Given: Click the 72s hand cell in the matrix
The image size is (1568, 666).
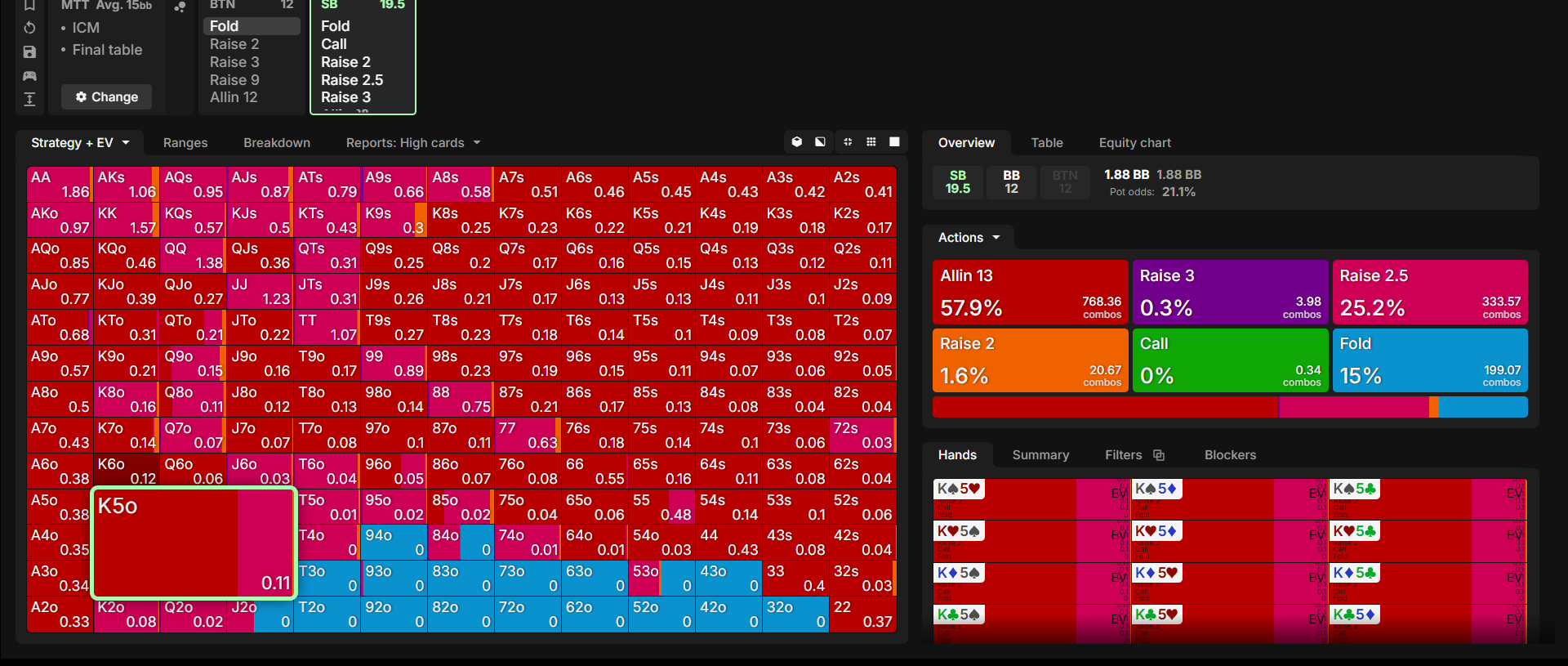Looking at the screenshot, I should tap(862, 436).
